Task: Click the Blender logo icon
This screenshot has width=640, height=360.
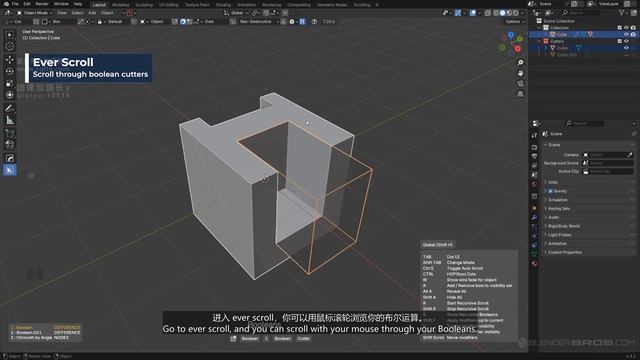Action: [6, 4]
